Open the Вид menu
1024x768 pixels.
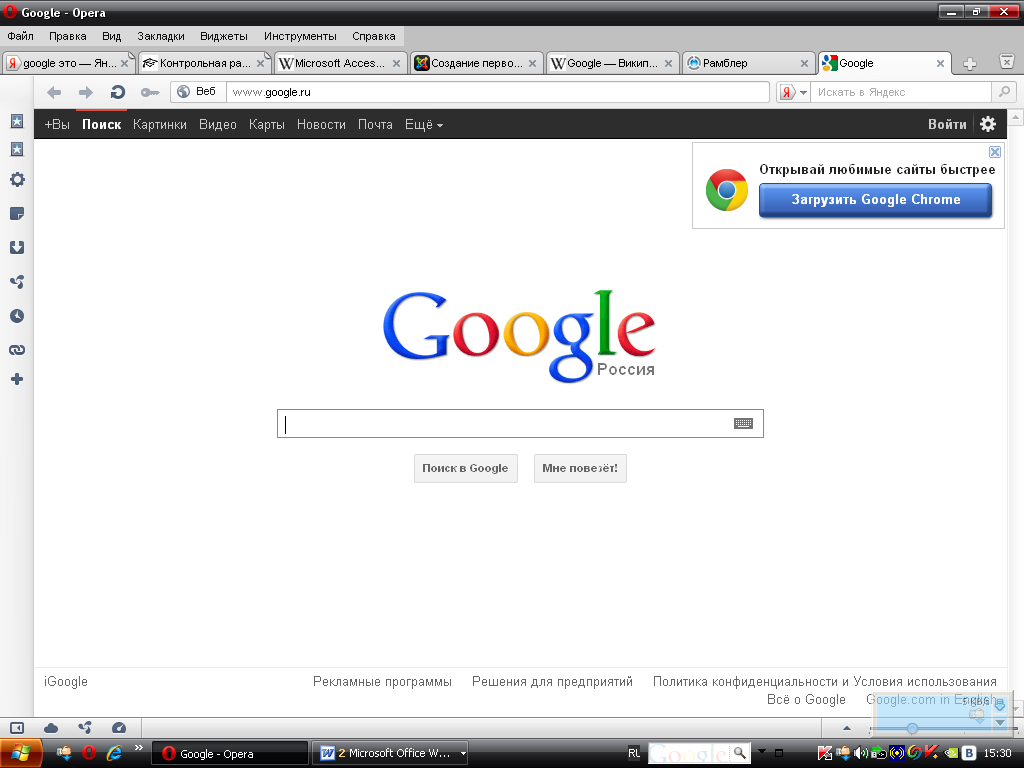tap(112, 36)
